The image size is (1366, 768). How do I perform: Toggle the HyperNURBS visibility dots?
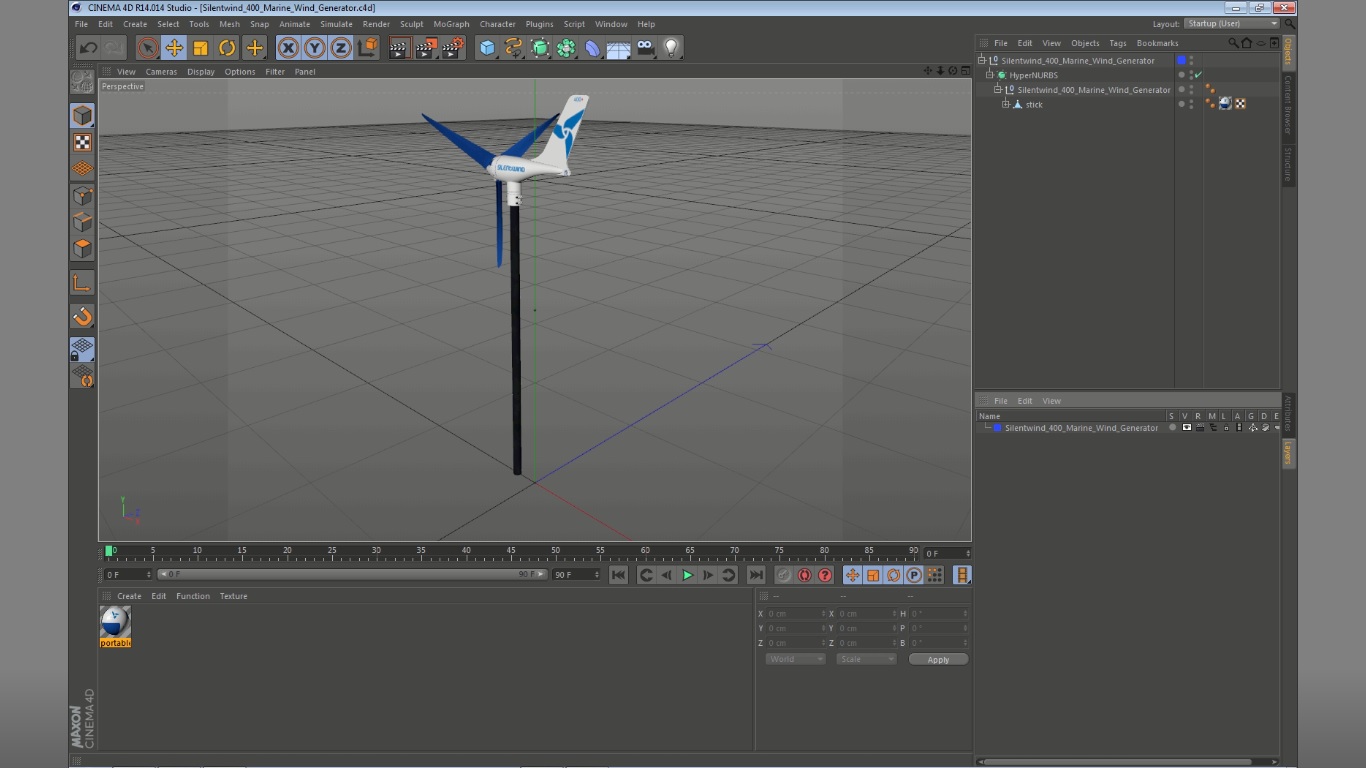[x=1191, y=75]
